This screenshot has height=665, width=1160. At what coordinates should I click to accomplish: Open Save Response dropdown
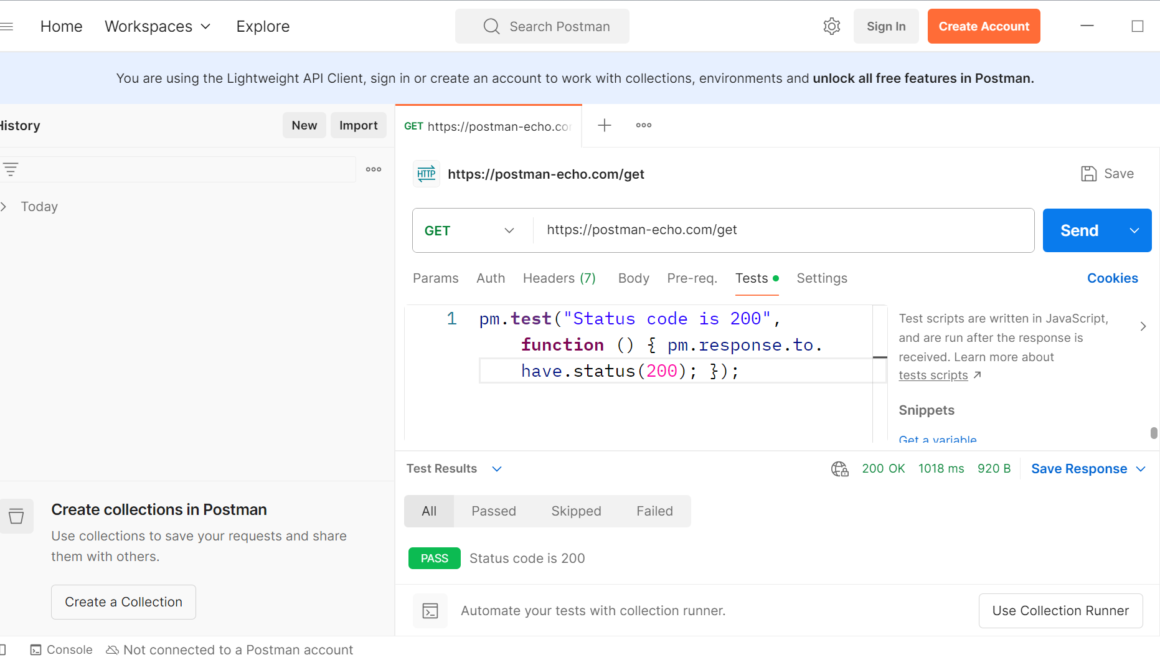click(x=1088, y=469)
